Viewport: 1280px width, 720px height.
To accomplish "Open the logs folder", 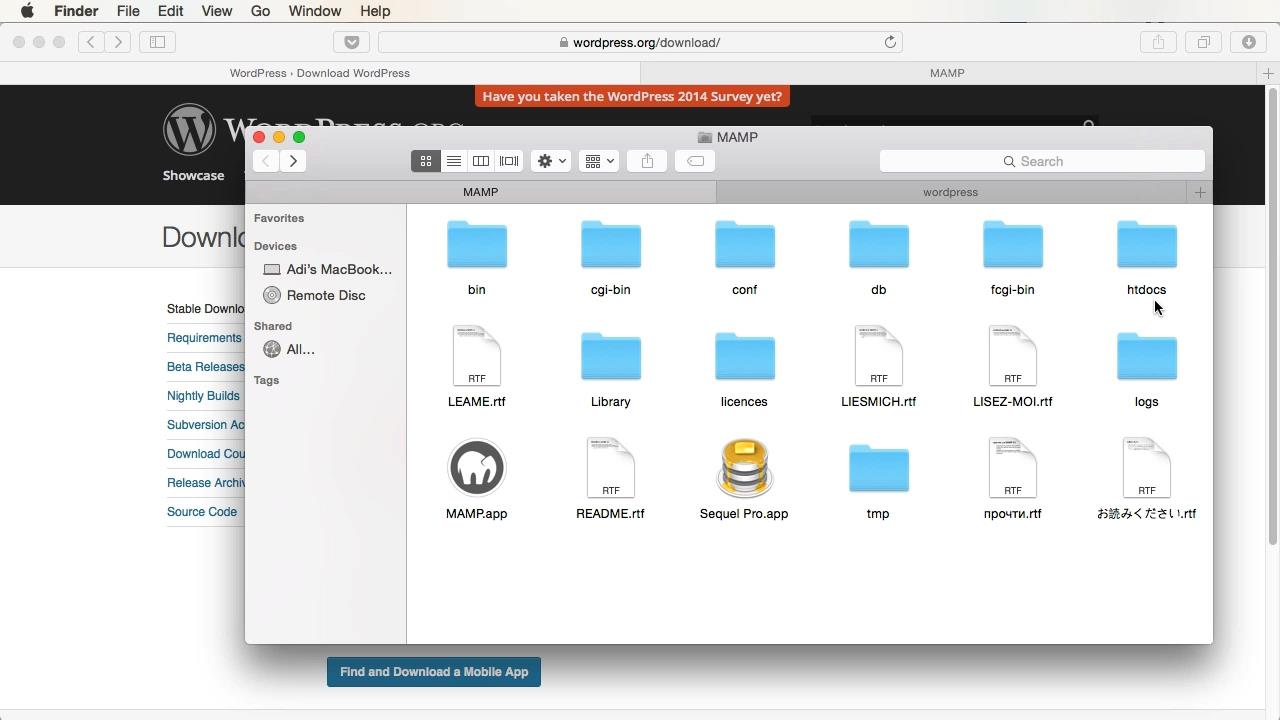I will [1147, 358].
